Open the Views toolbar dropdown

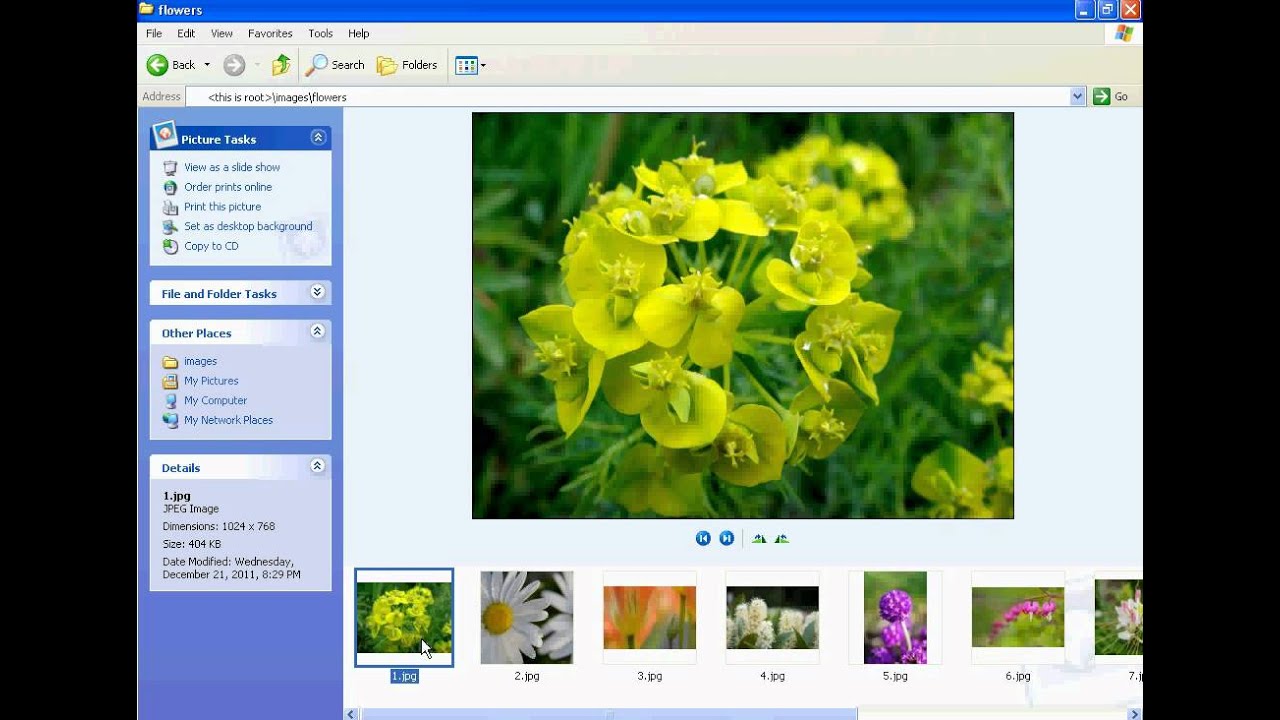point(470,65)
